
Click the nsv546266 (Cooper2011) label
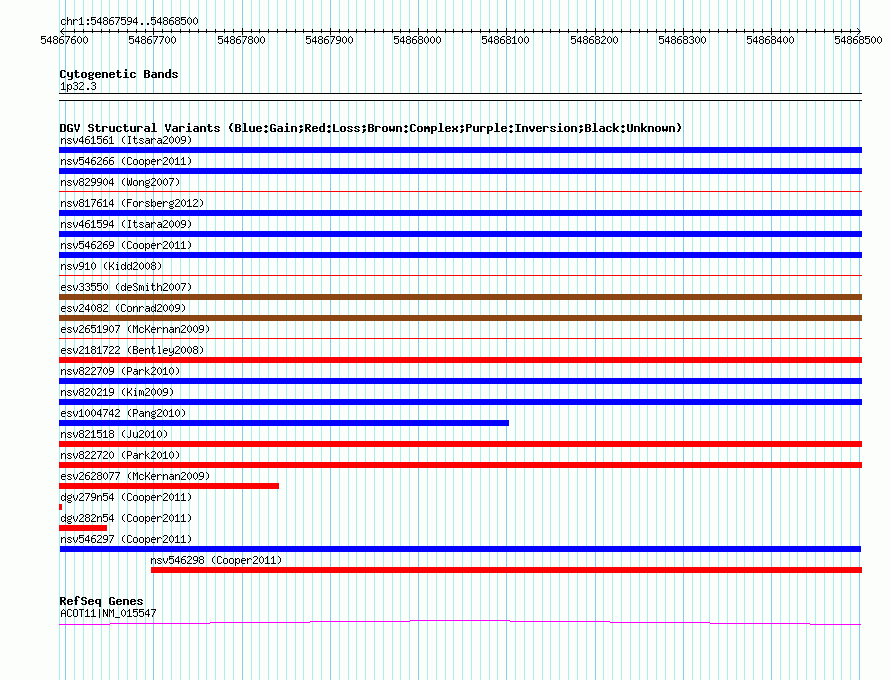click(x=126, y=161)
